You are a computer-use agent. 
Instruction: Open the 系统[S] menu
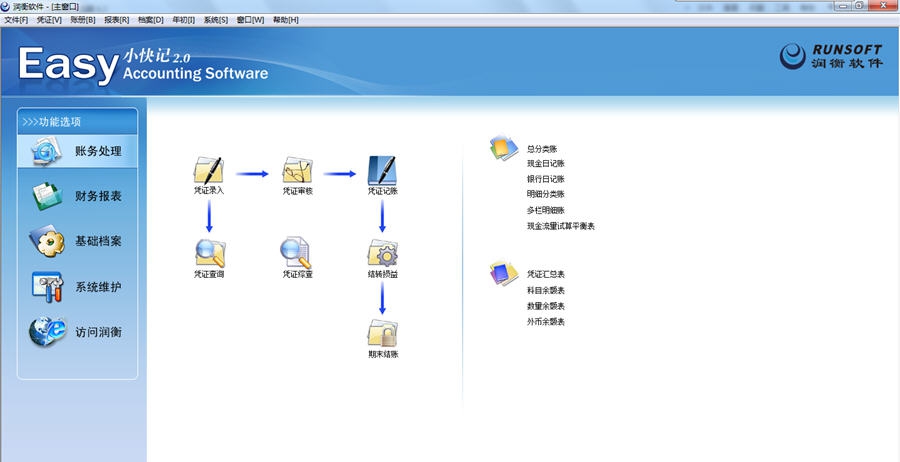pos(216,20)
